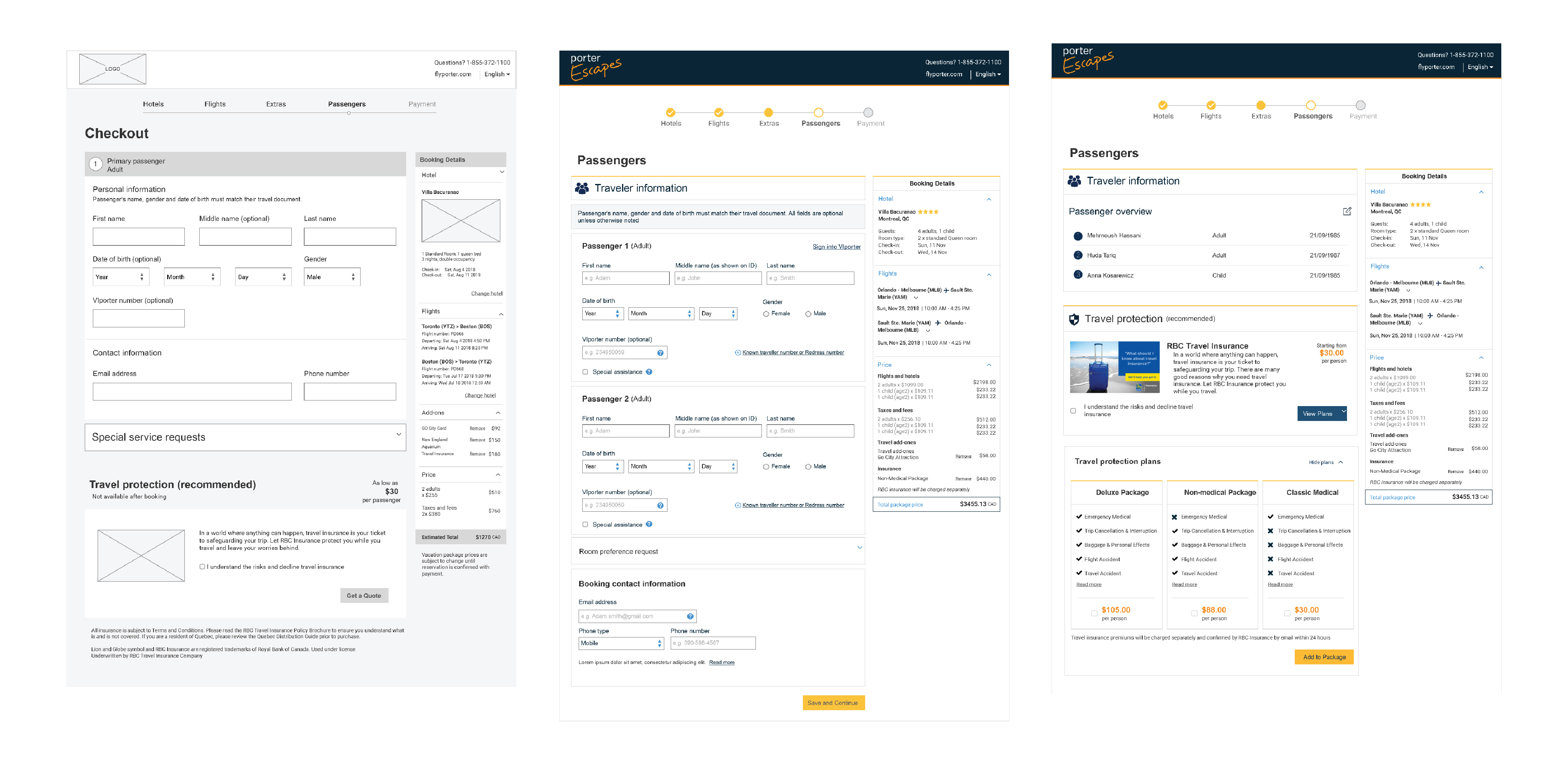Image resolution: width=1568 pixels, height=764 pixels.
Task: Click the shield icon beside Travel protection
Action: (1075, 319)
